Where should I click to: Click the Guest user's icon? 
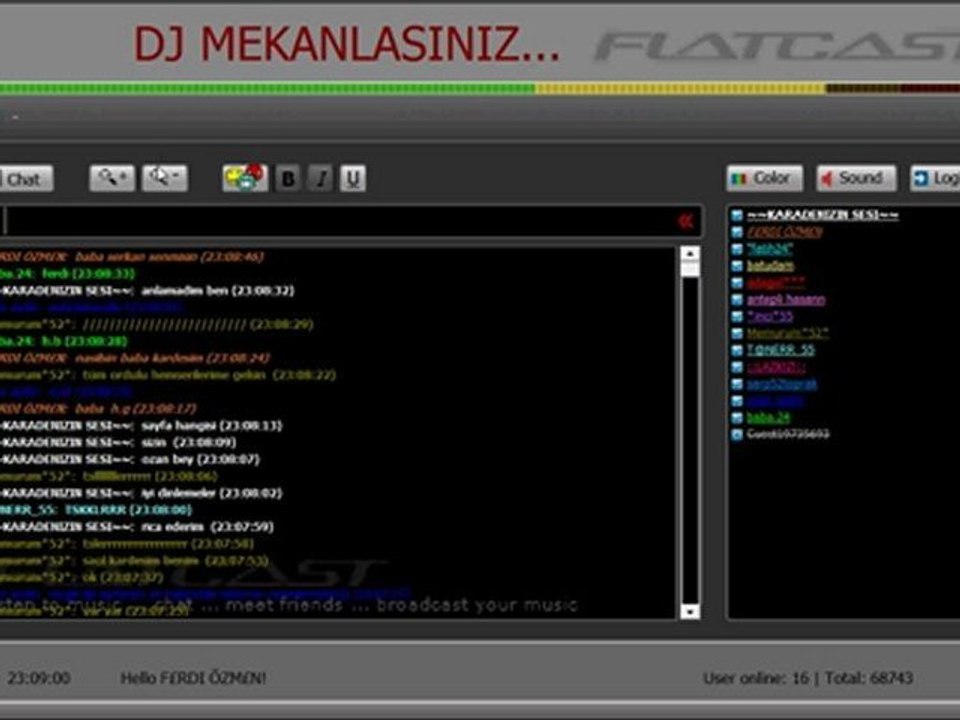coord(737,434)
